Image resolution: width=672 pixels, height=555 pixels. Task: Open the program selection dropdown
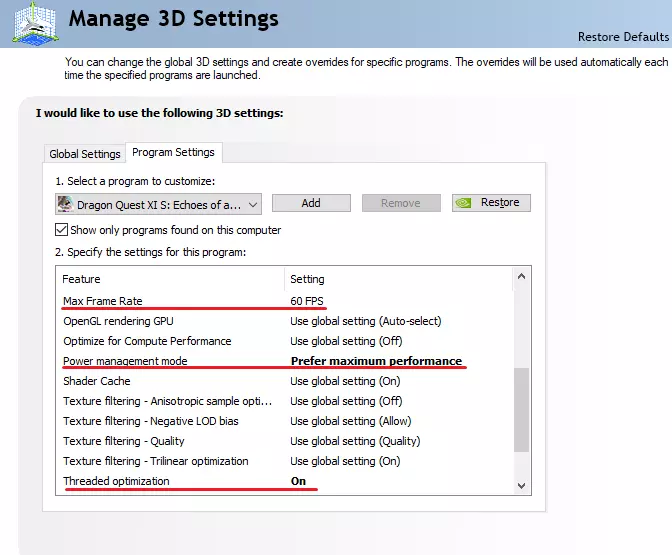click(253, 203)
